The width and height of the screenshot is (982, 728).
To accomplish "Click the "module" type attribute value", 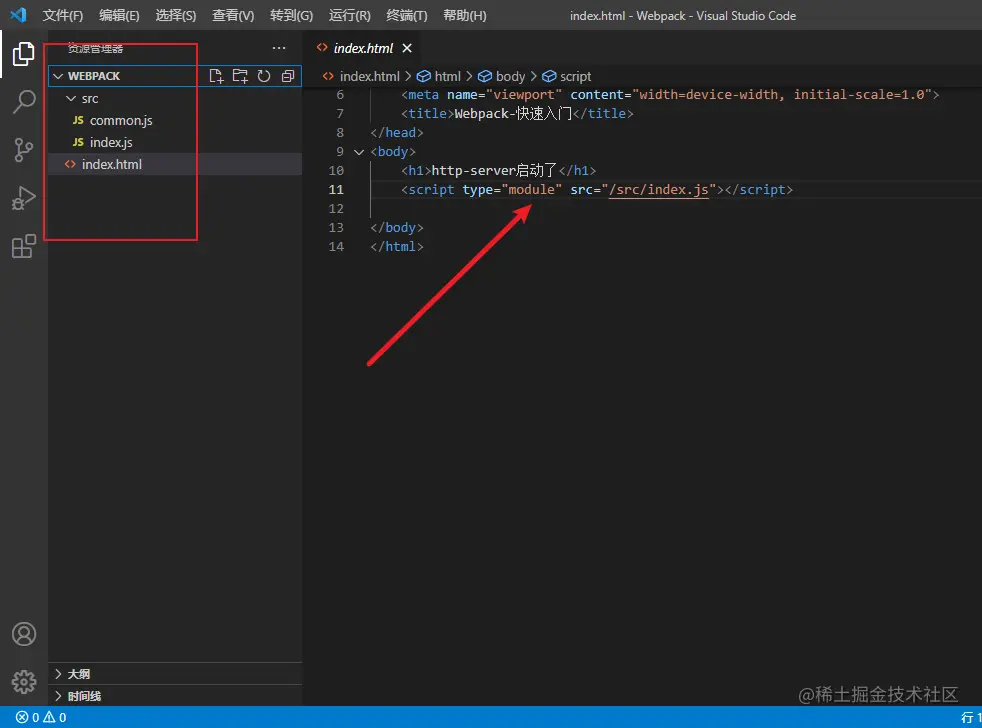I will point(532,190).
